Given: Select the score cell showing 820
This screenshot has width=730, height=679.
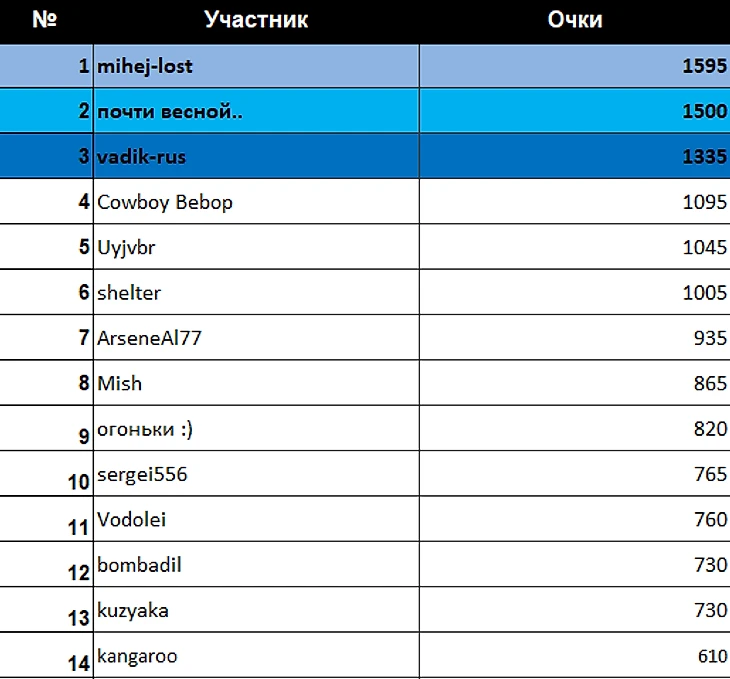Looking at the screenshot, I should tap(574, 429).
